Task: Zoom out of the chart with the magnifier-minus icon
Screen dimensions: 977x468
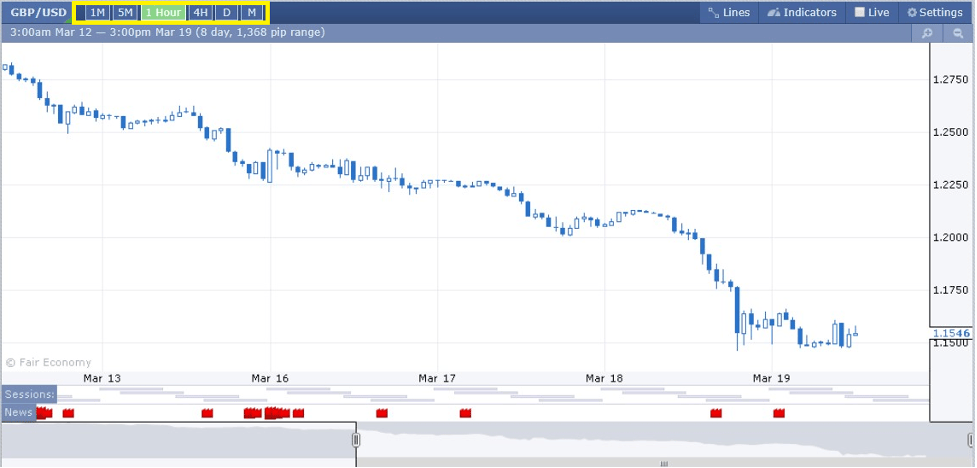Action: (959, 33)
